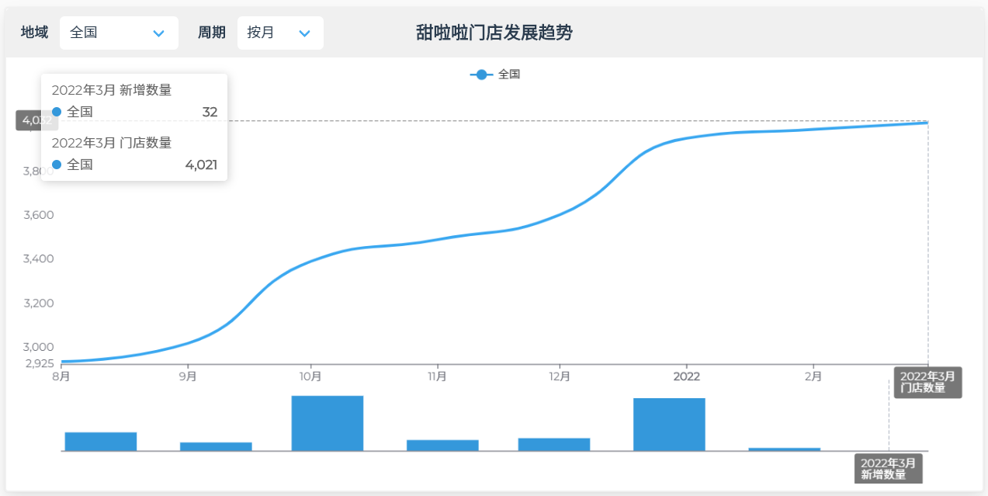Toggle the 全国 series label in legend

tap(509, 74)
